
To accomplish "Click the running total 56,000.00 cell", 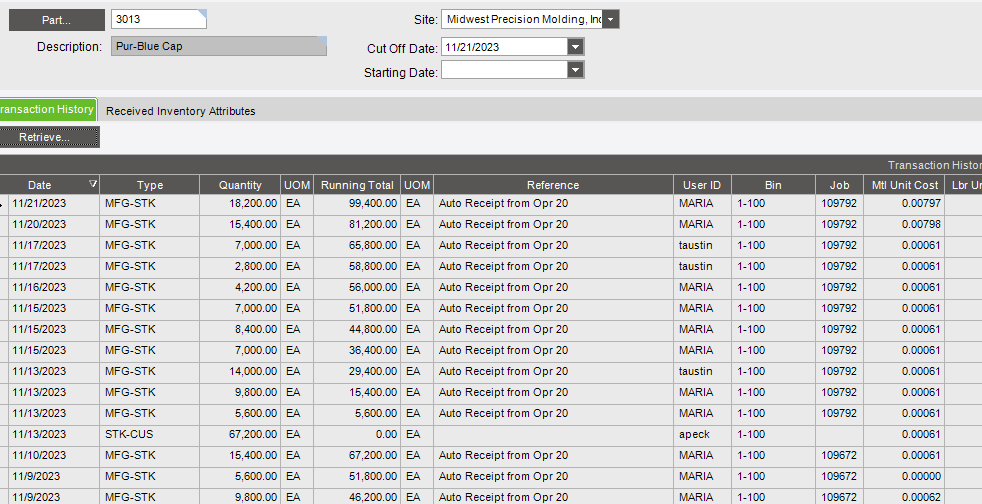I will [357, 287].
